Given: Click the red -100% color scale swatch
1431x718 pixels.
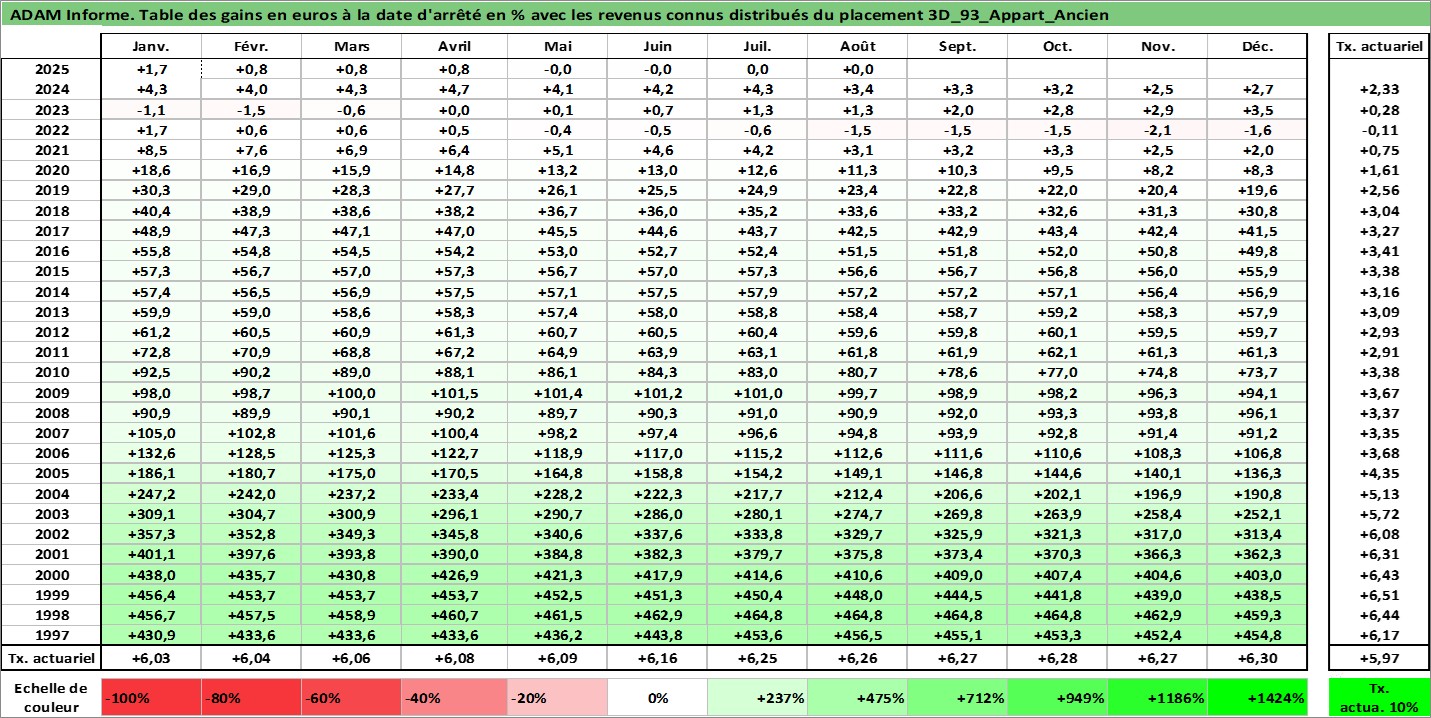Looking at the screenshot, I should (x=151, y=698).
